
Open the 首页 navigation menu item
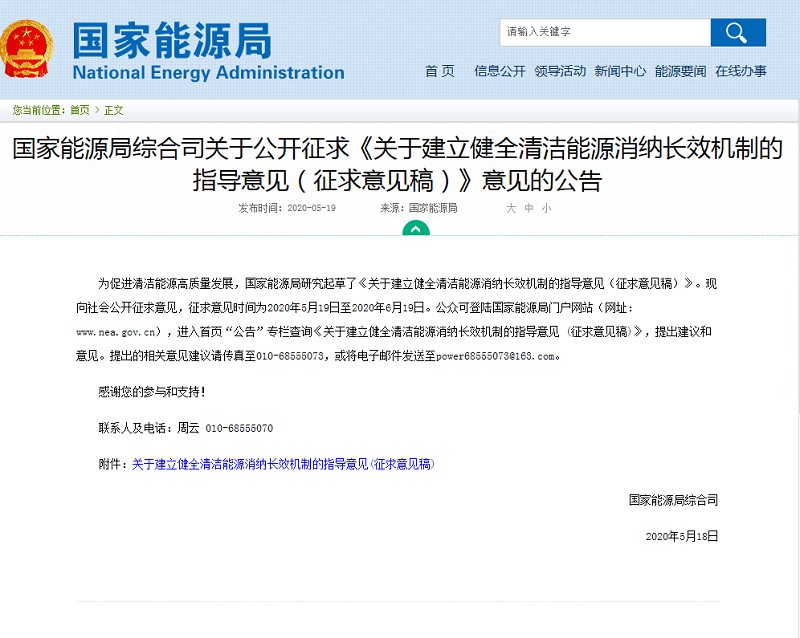(x=439, y=71)
